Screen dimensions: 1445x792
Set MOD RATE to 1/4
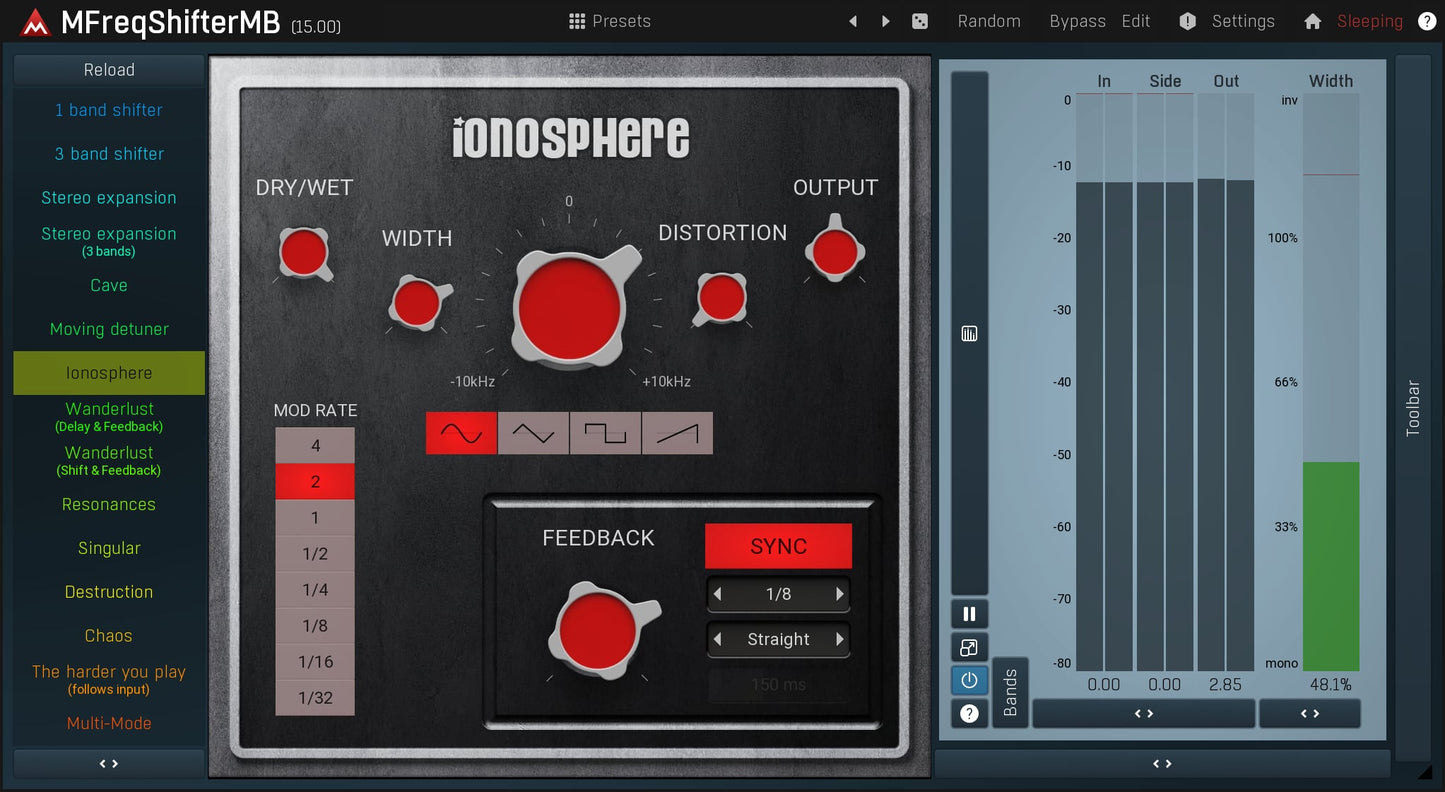[x=315, y=589]
